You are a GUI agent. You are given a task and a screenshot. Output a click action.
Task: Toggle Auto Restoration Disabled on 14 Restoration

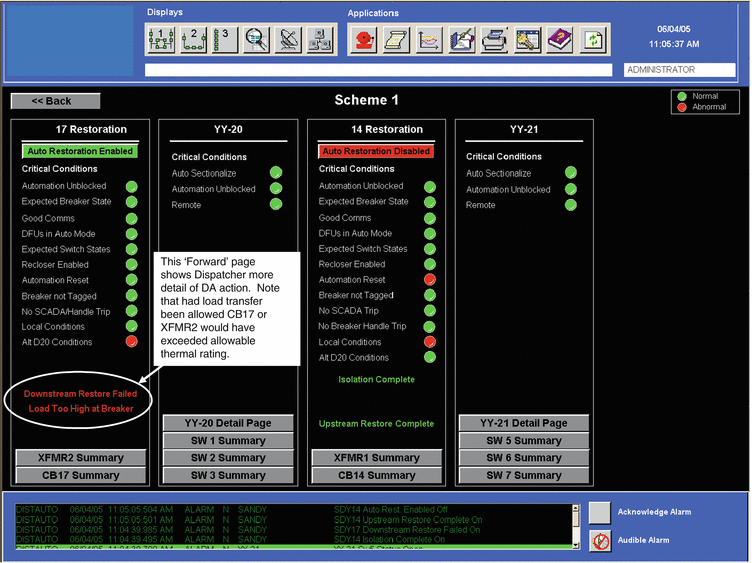(x=374, y=151)
